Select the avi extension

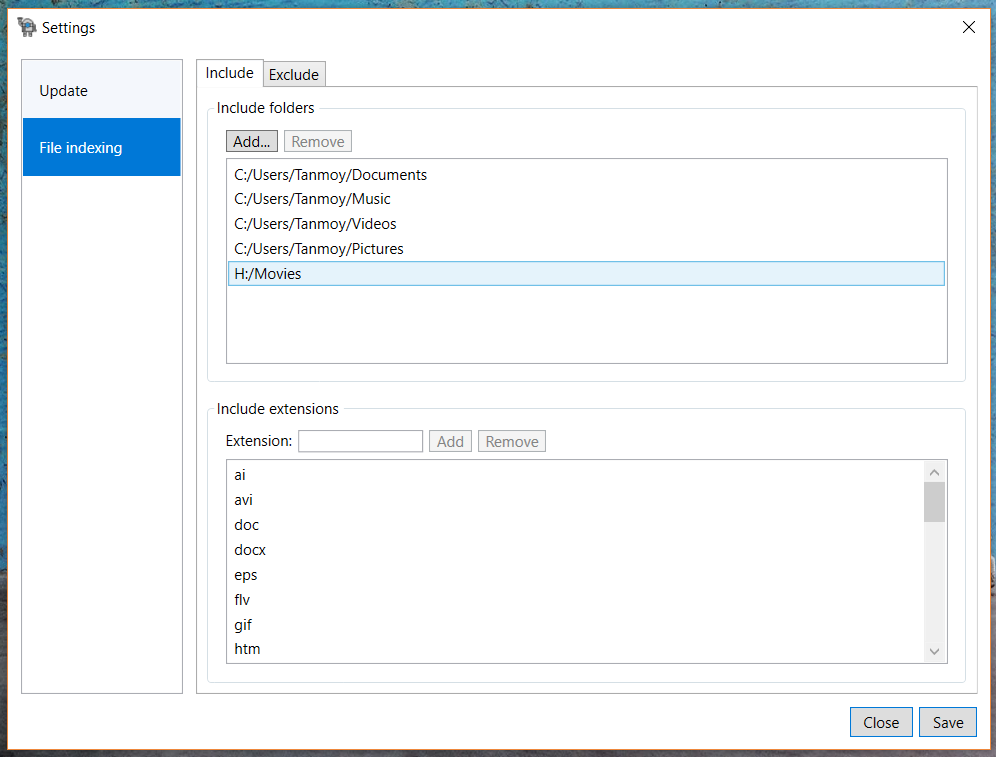pyautogui.click(x=575, y=500)
